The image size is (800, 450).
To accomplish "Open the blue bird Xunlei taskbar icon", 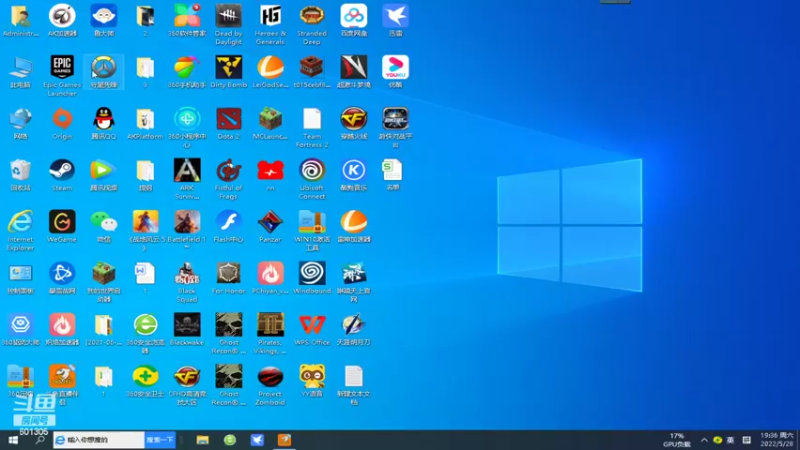I will [257, 440].
